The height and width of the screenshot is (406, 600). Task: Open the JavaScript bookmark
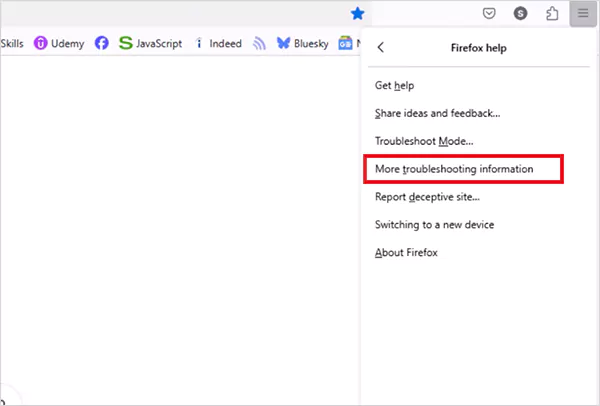click(x=150, y=43)
